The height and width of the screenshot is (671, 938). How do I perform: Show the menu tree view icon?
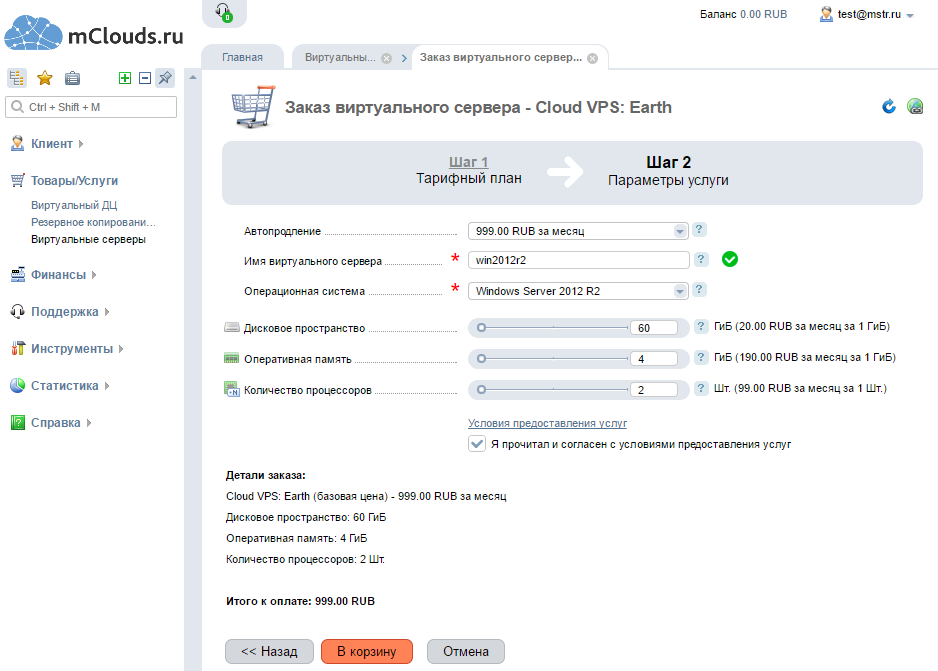pos(16,78)
